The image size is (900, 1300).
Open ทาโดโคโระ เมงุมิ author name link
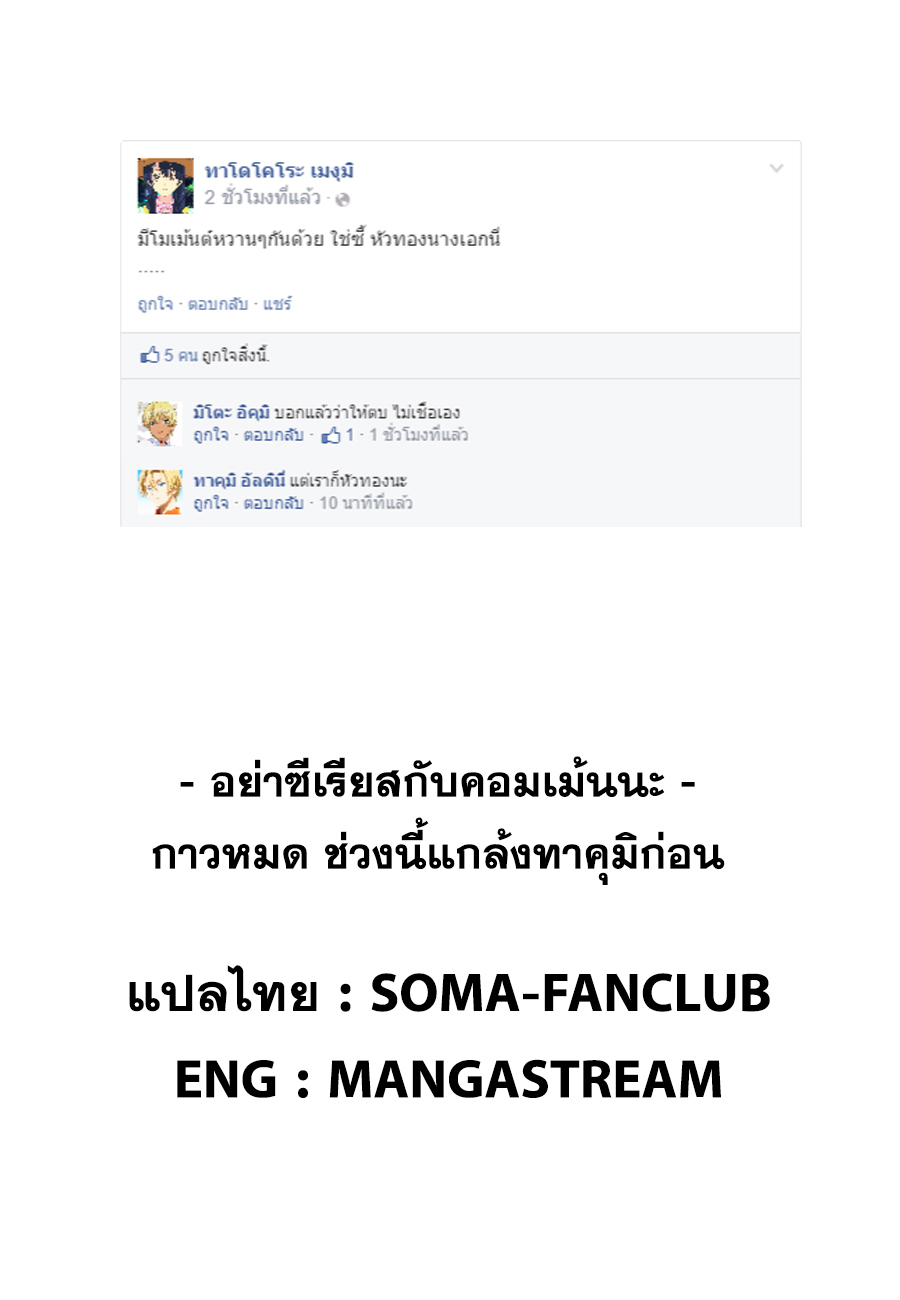tap(280, 171)
